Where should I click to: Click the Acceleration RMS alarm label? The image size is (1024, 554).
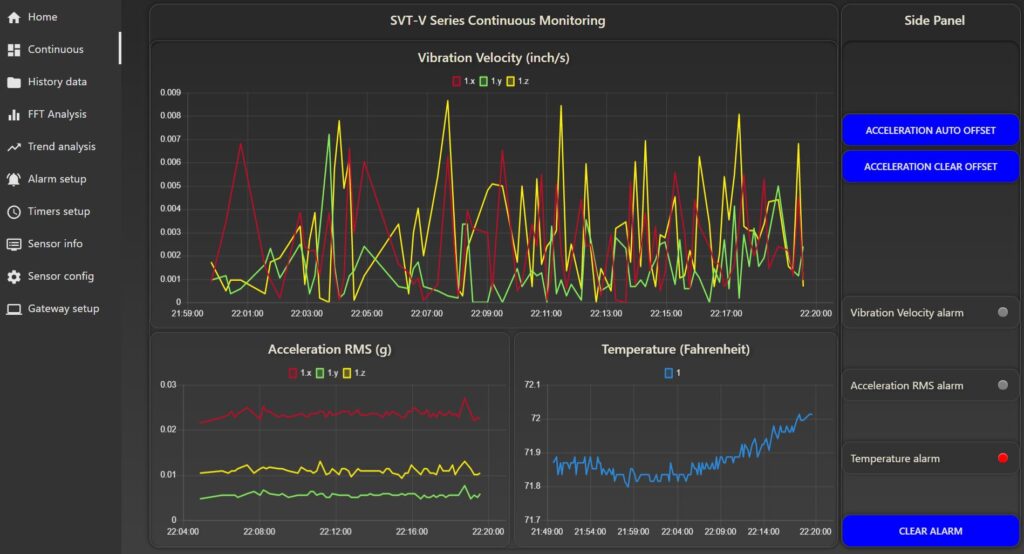coord(906,386)
